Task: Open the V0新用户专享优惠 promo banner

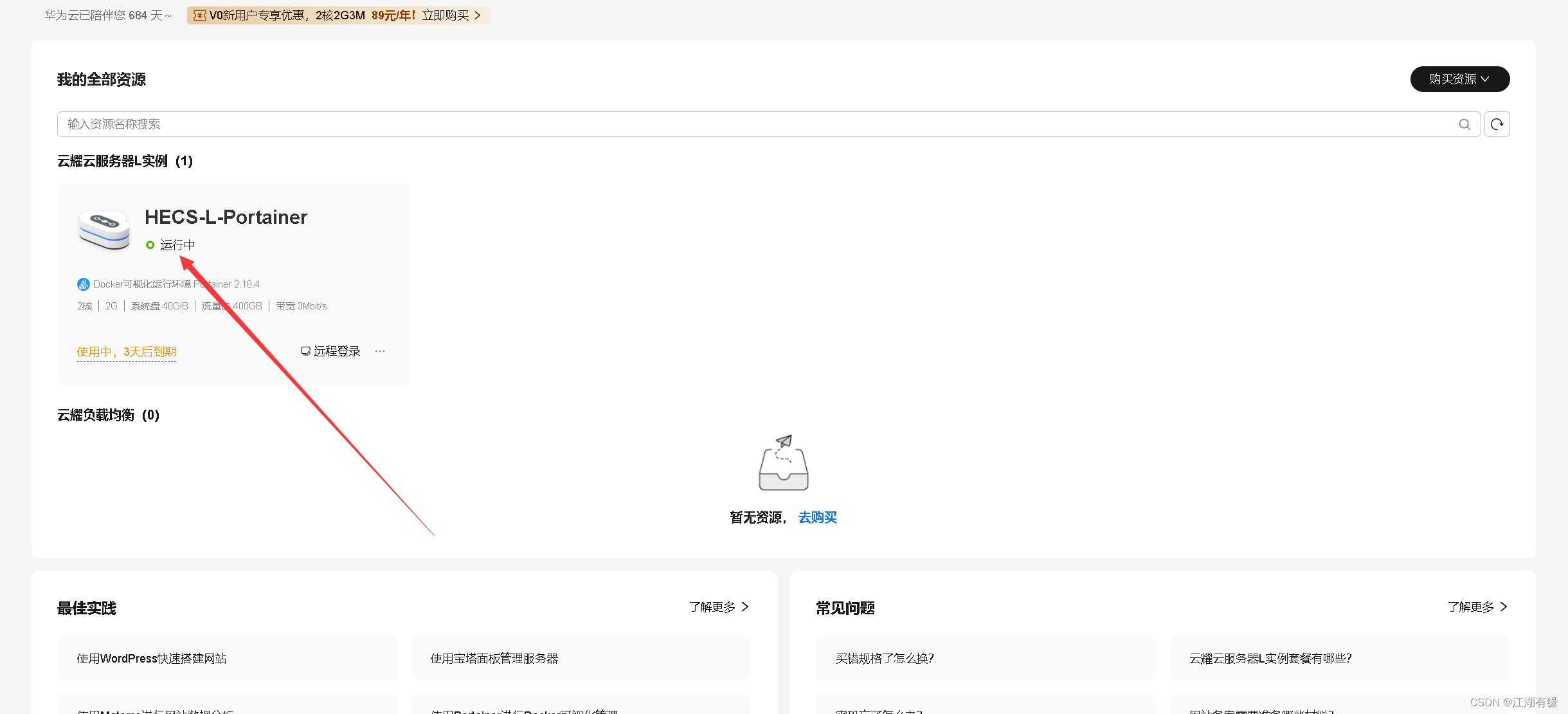Action: [338, 15]
